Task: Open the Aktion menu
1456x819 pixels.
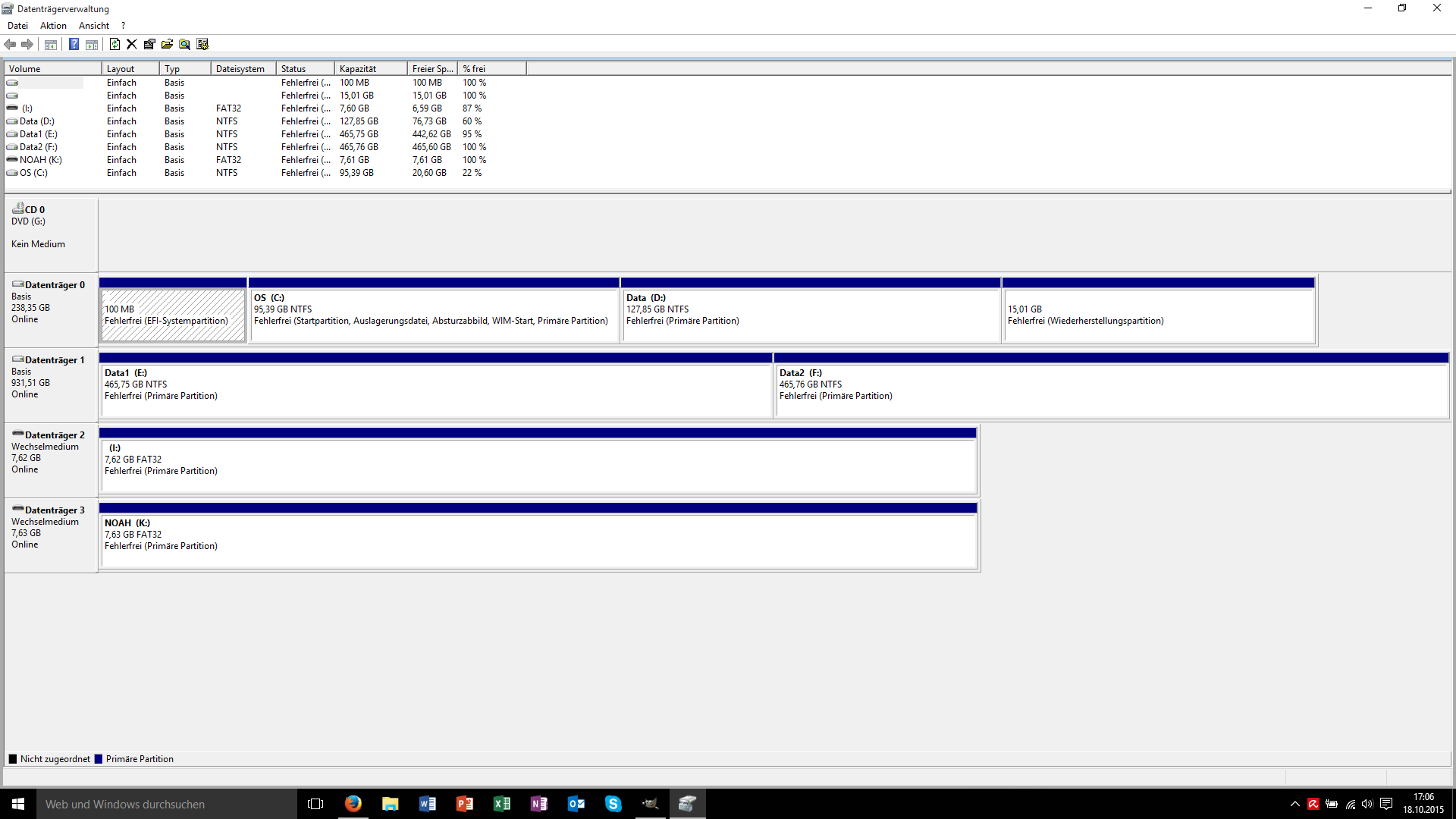Action: (53, 26)
